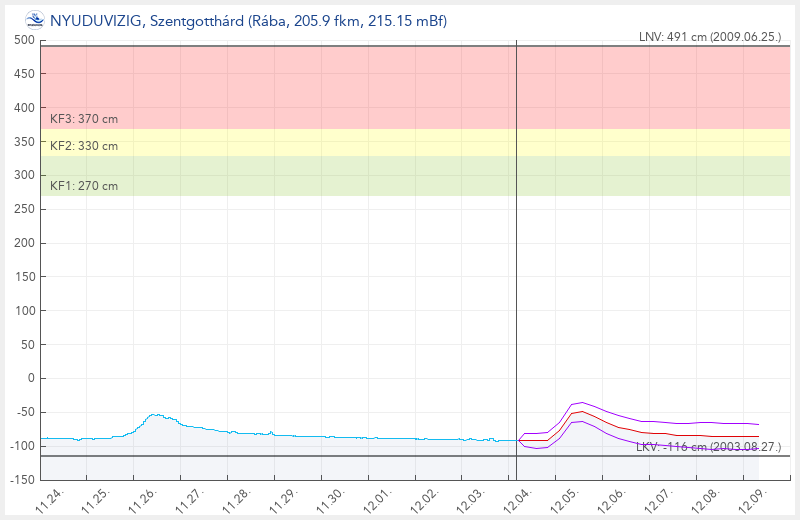The width and height of the screenshot is (800, 520).
Task: Click the red third-degree alert zone
Action: coord(300,85)
